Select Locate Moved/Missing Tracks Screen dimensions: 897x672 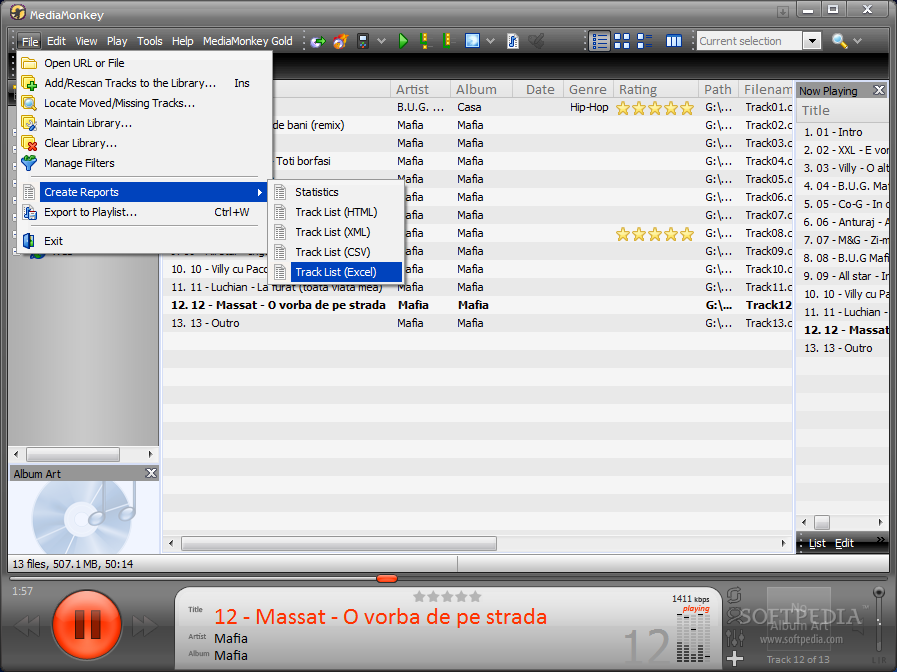tap(144, 103)
